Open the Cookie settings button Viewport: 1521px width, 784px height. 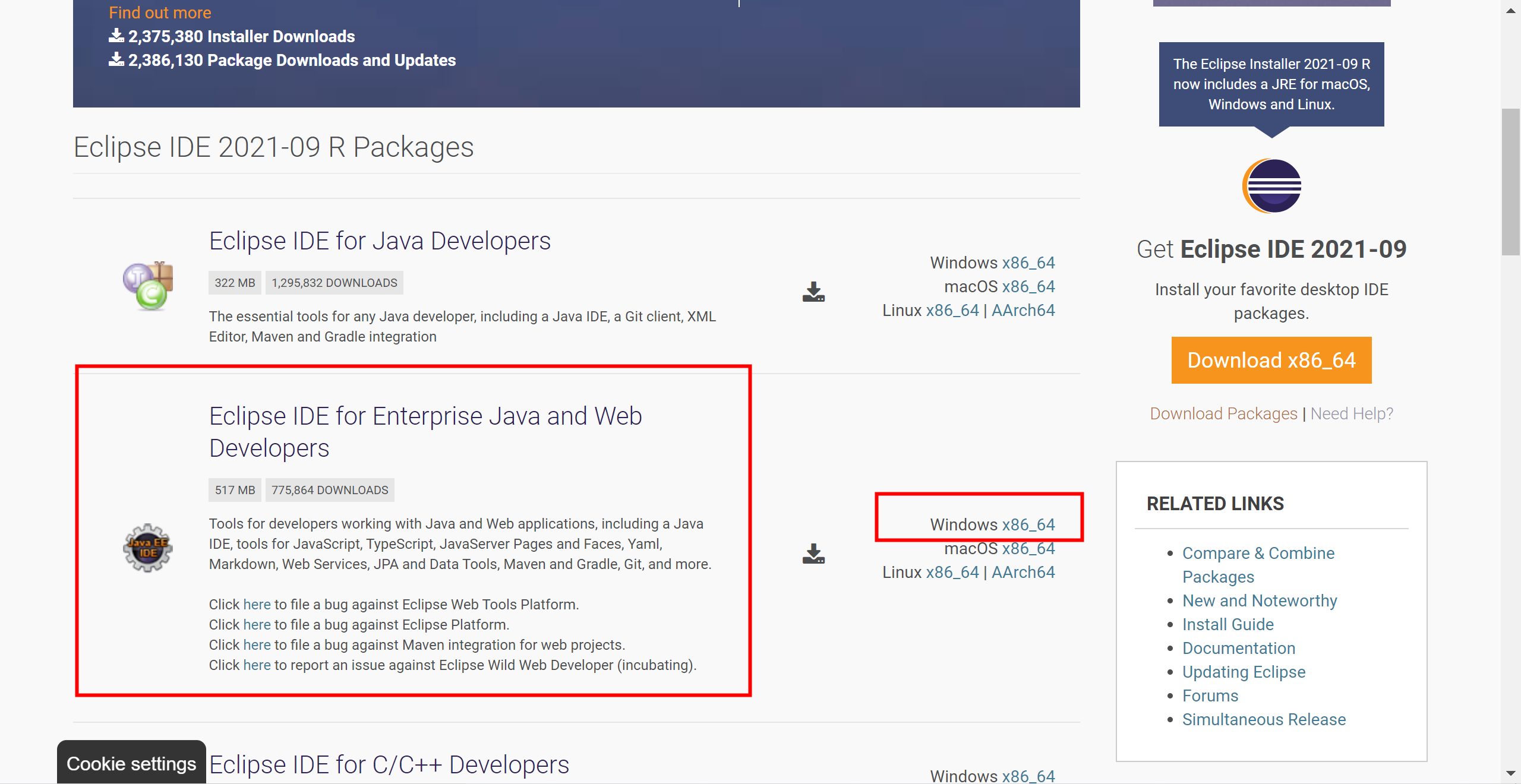pos(131,763)
